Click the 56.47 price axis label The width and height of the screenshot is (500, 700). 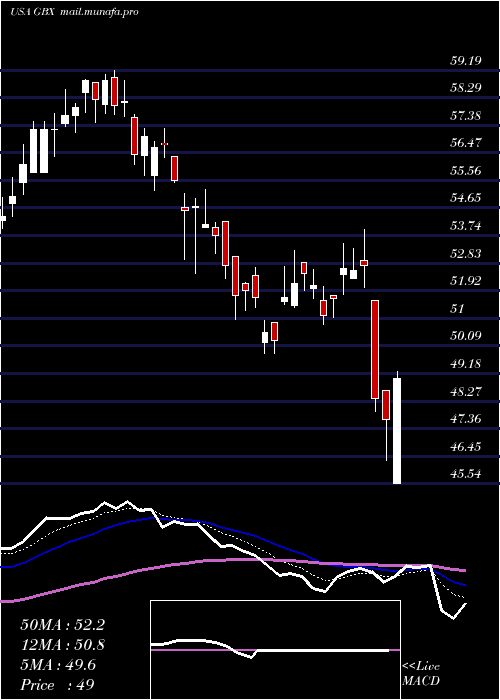pos(465,143)
